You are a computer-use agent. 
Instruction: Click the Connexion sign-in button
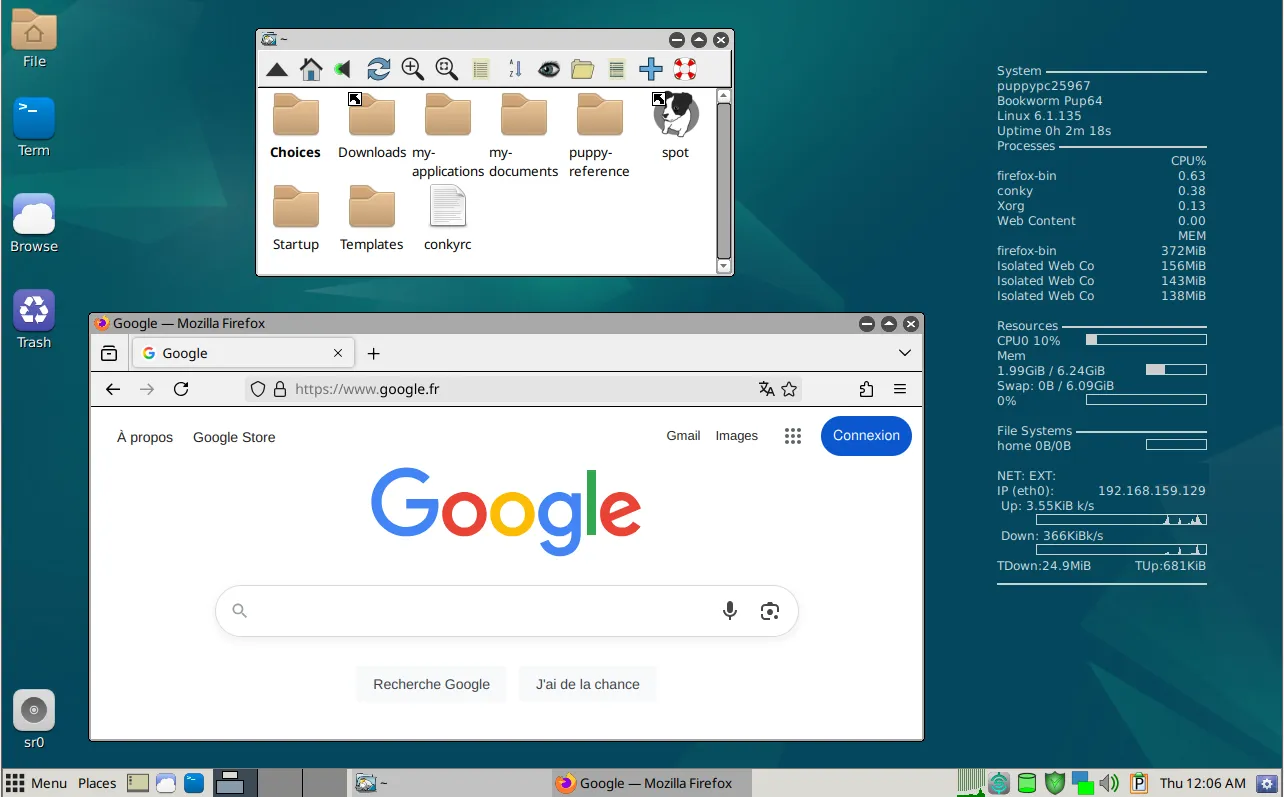pyautogui.click(x=866, y=435)
